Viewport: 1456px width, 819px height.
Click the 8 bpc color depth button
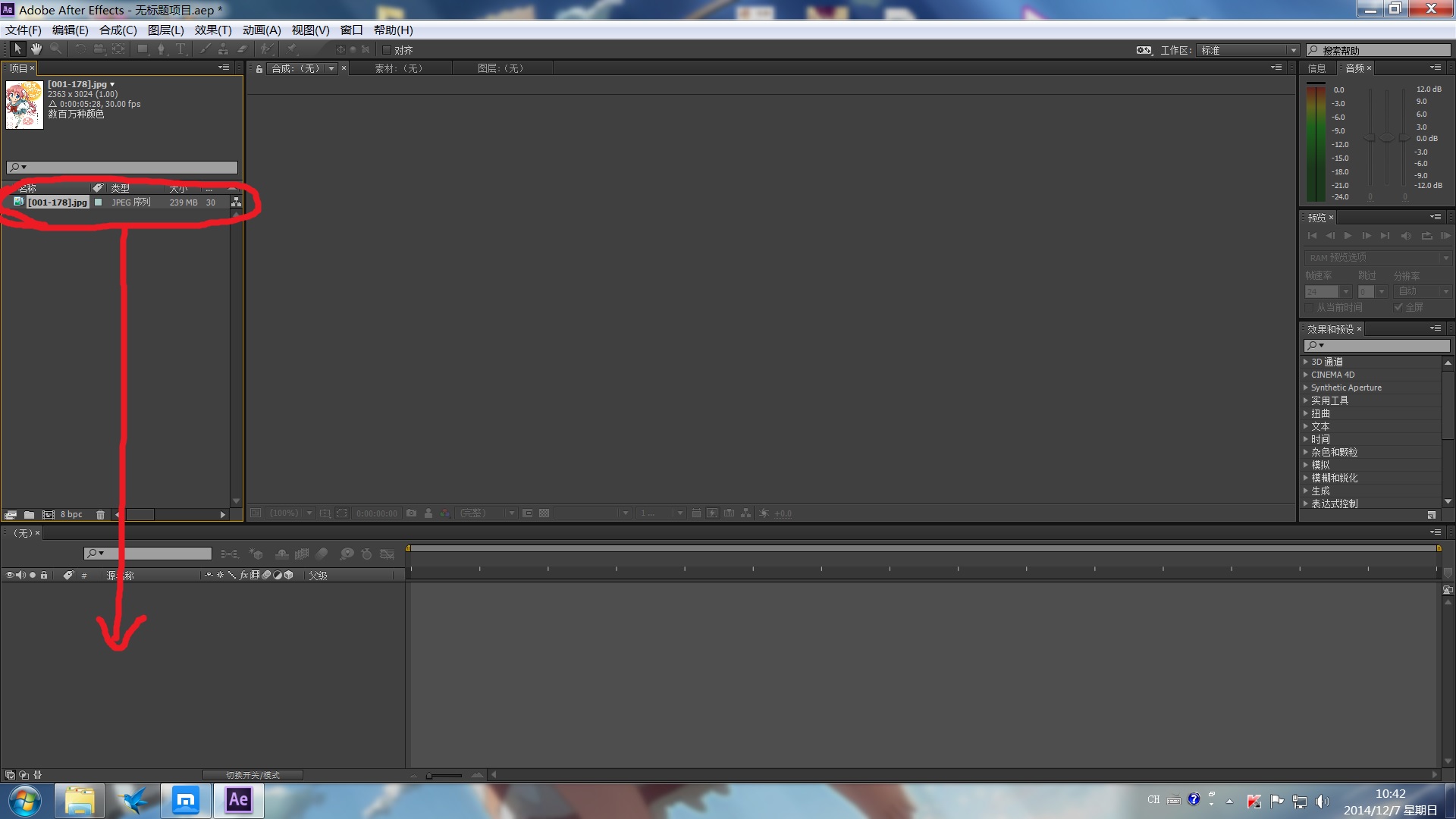click(x=71, y=514)
